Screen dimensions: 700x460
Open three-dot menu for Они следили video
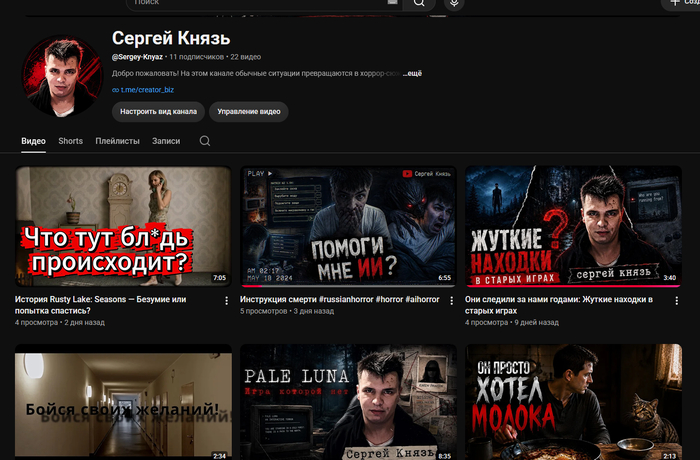tap(676, 301)
